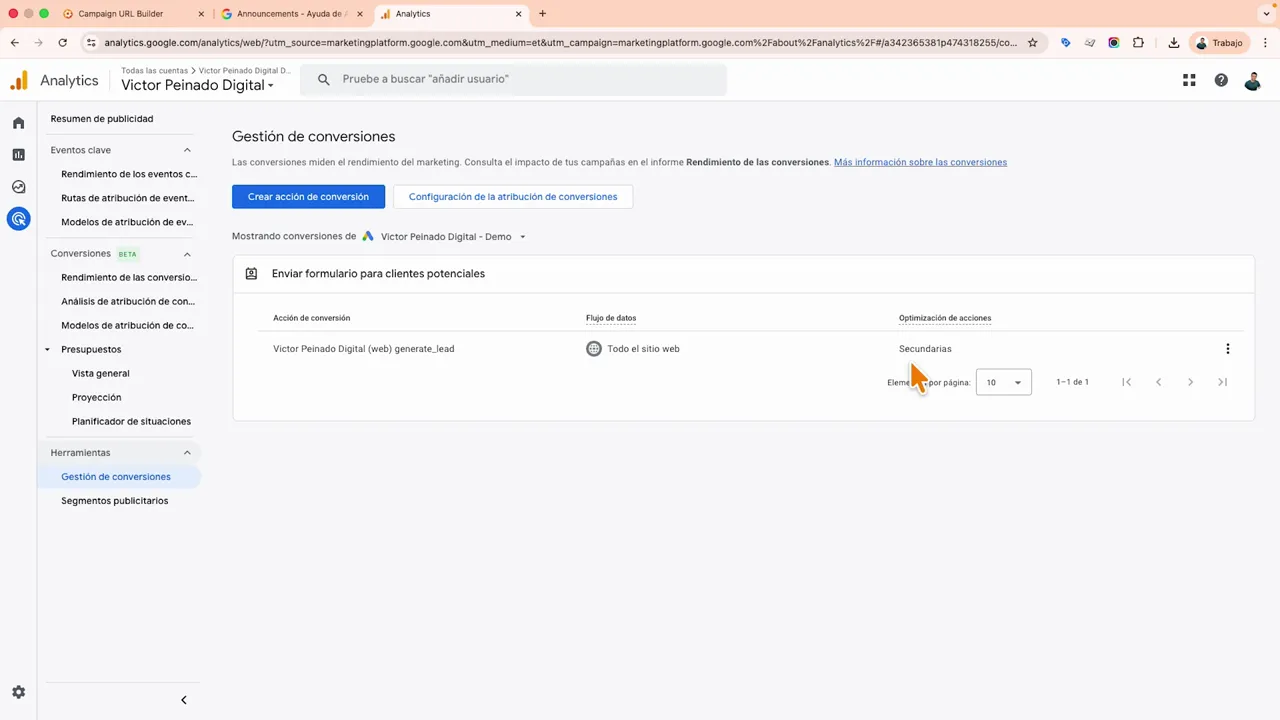
Task: Go to next page of pagination
Action: (x=1190, y=382)
